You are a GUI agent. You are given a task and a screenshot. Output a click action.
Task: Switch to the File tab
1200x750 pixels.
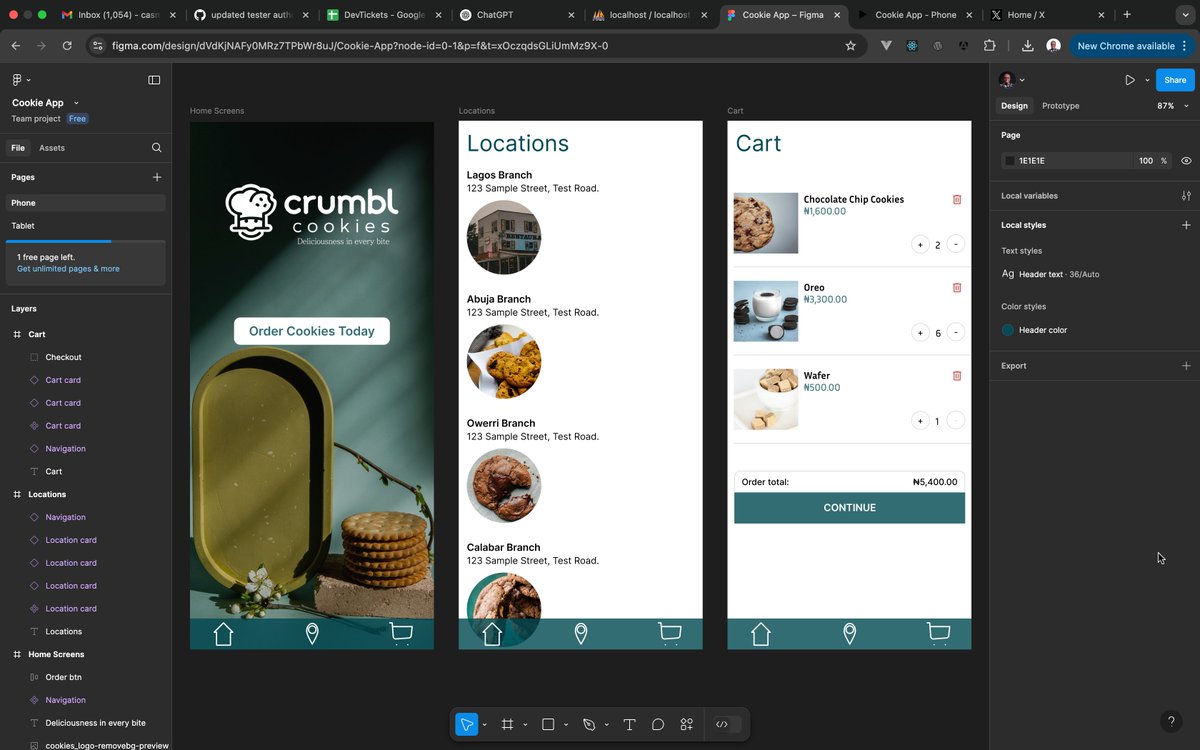click(18, 148)
